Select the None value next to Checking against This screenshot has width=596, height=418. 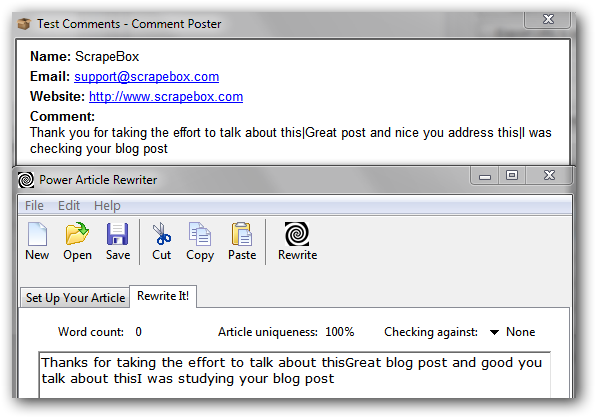[520, 332]
